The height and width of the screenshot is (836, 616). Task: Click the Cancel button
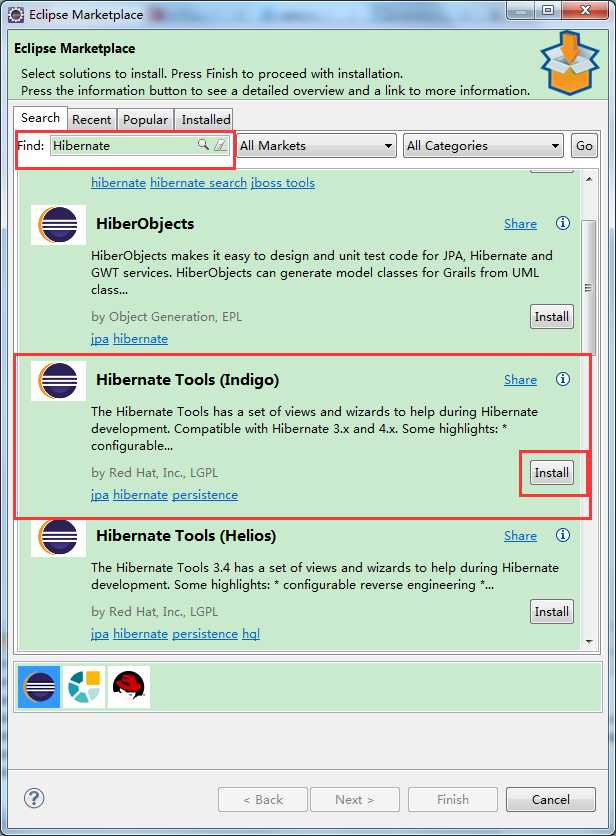click(x=550, y=799)
